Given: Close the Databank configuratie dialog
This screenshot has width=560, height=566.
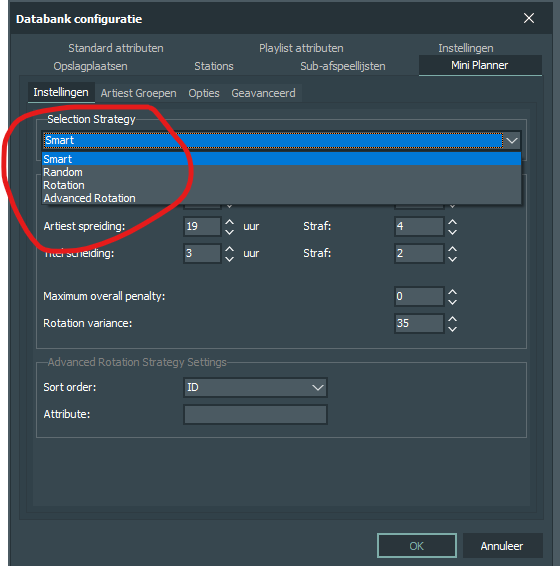Looking at the screenshot, I should (x=529, y=18).
